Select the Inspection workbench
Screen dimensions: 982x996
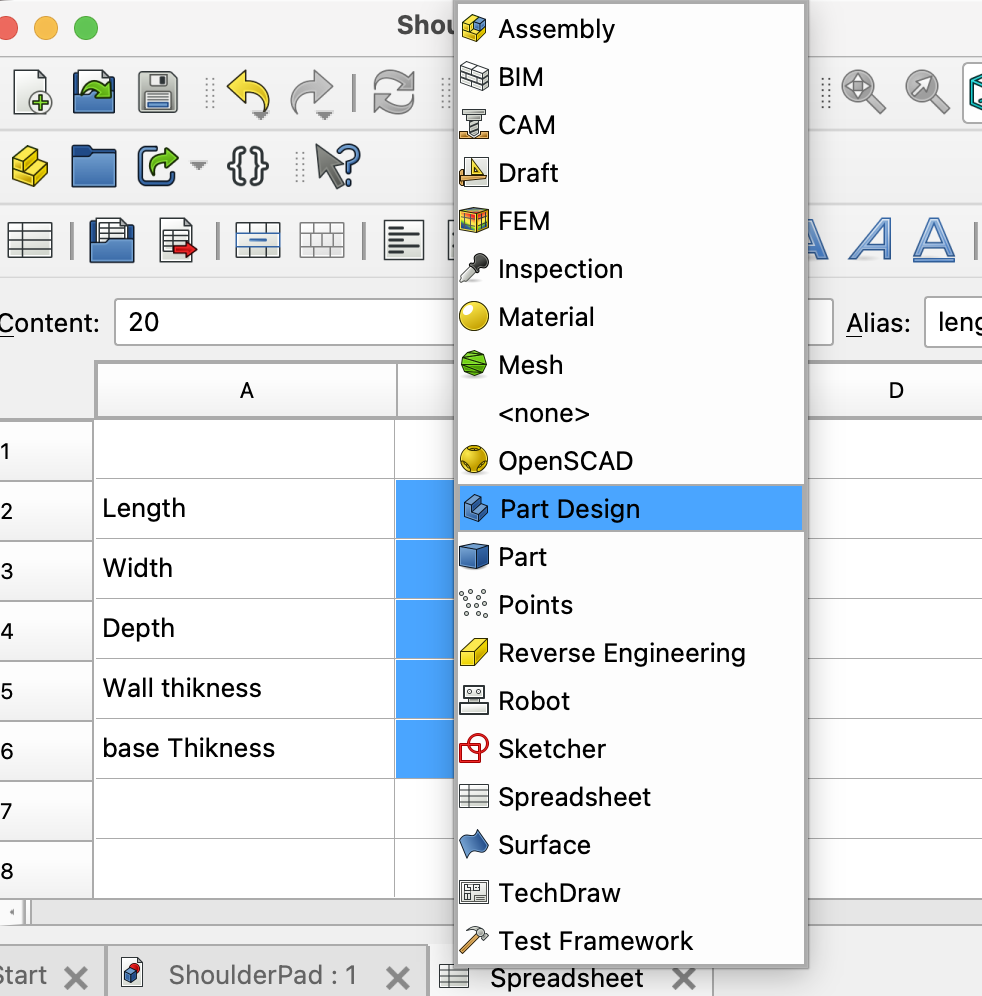point(631,269)
